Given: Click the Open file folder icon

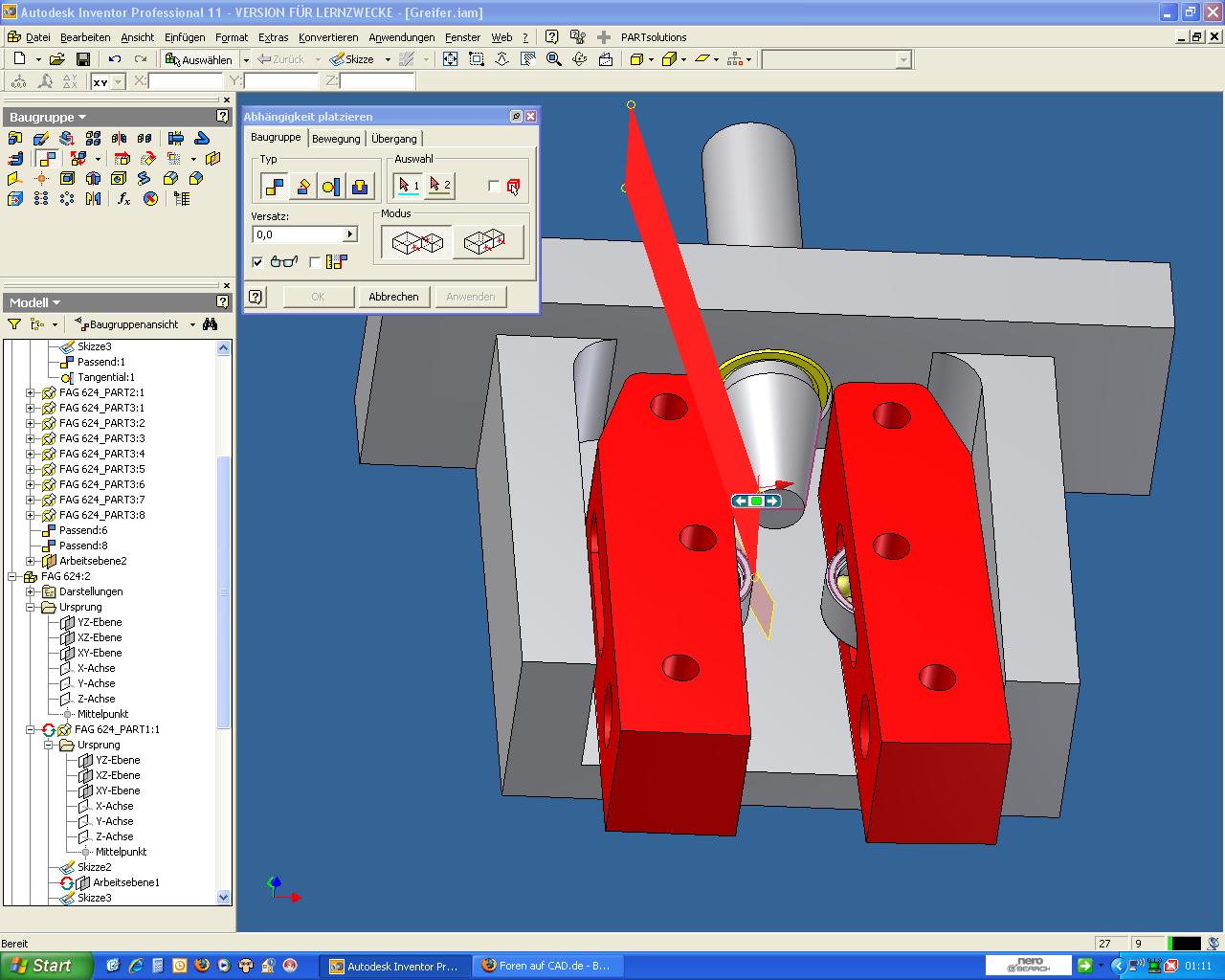Looking at the screenshot, I should click(x=56, y=59).
